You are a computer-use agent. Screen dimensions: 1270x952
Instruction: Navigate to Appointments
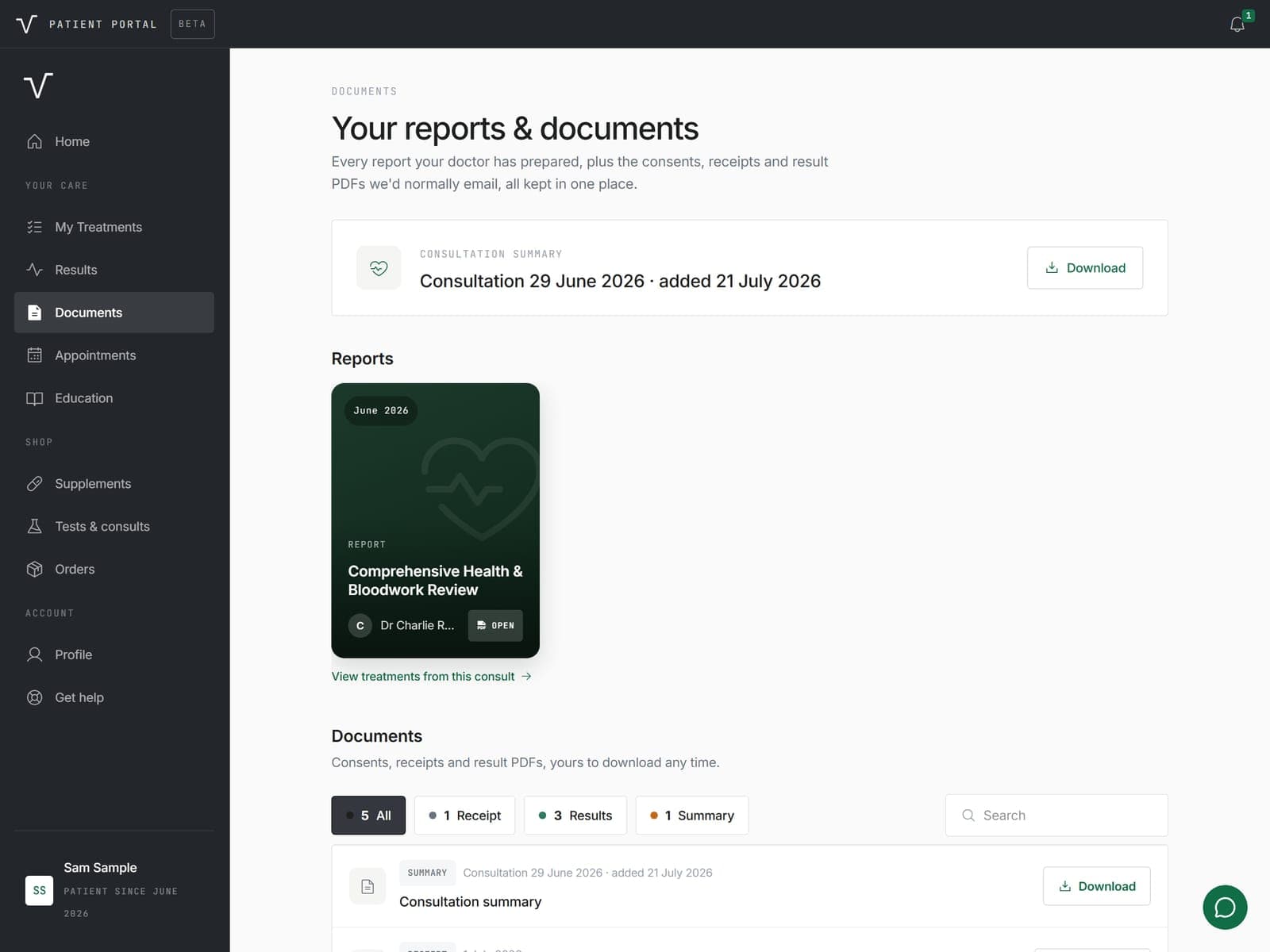[114, 355]
